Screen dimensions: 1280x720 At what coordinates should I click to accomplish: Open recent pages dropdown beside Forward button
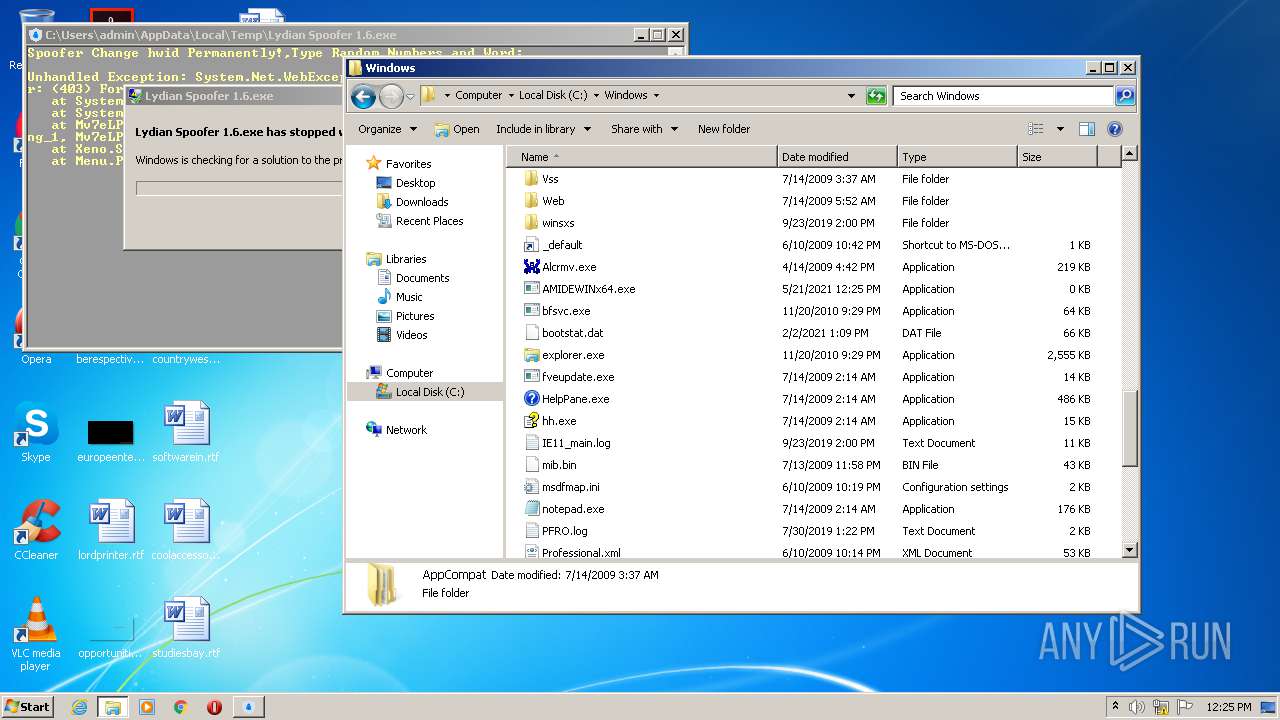click(x=410, y=97)
